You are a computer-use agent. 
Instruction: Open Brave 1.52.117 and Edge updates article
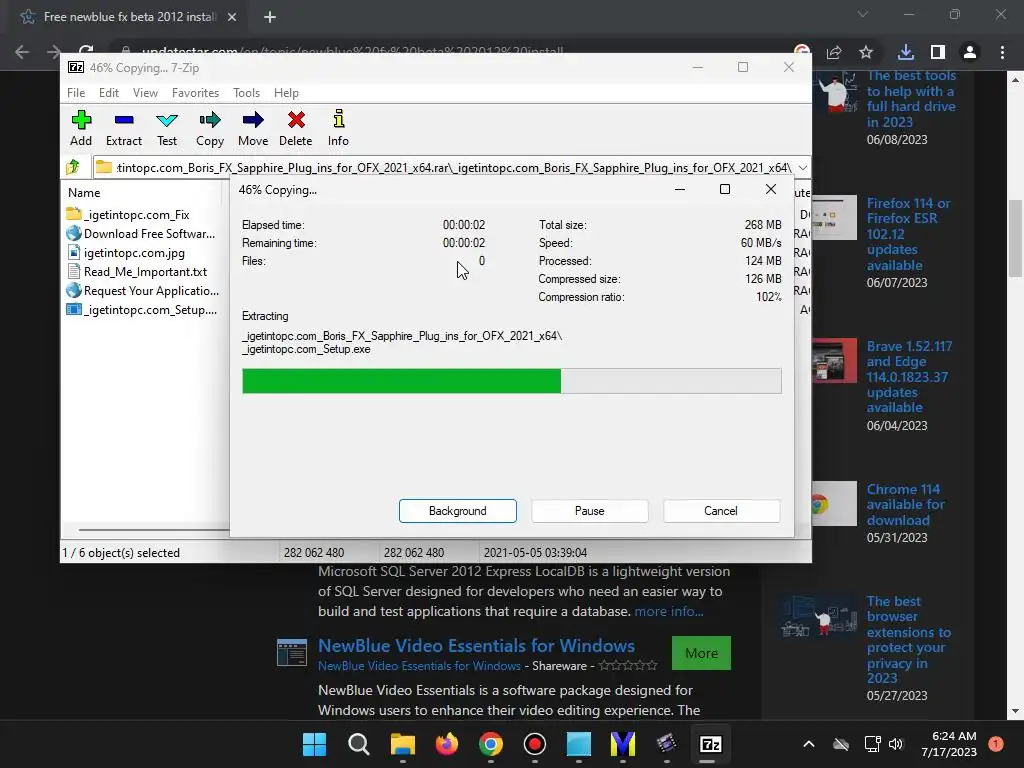point(909,377)
